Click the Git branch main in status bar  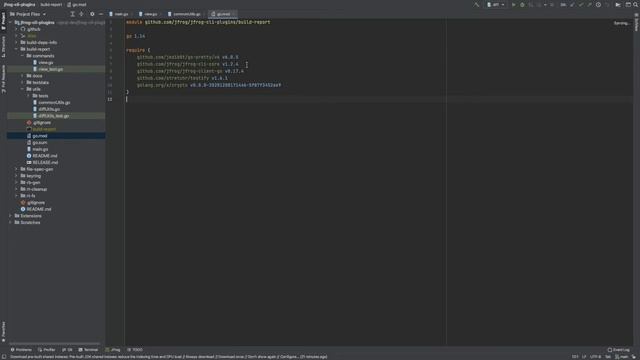[622, 357]
